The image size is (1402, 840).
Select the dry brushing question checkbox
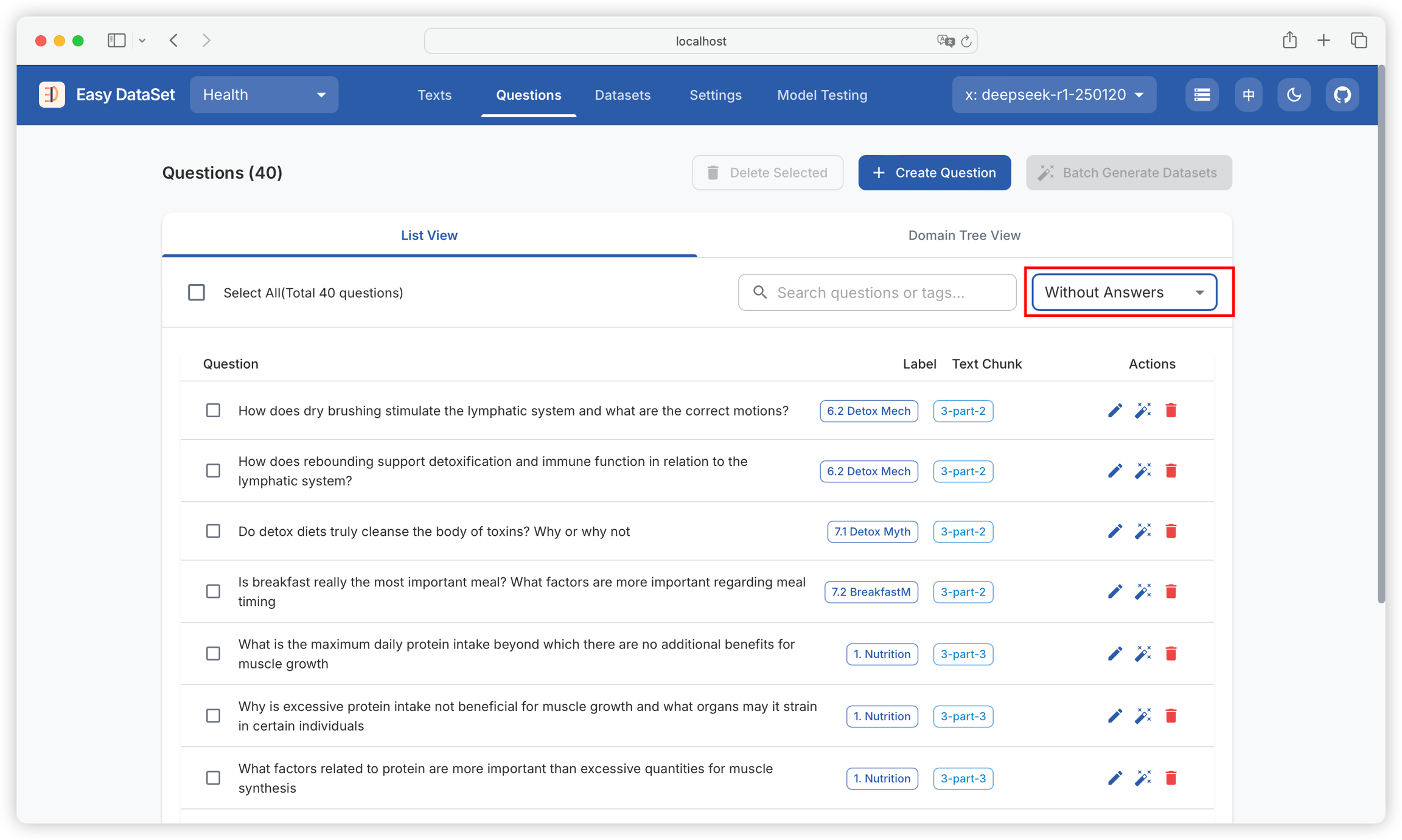[213, 411]
